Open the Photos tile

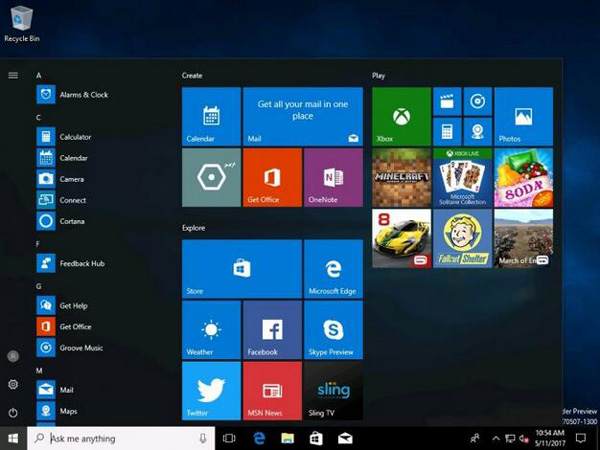(x=523, y=116)
